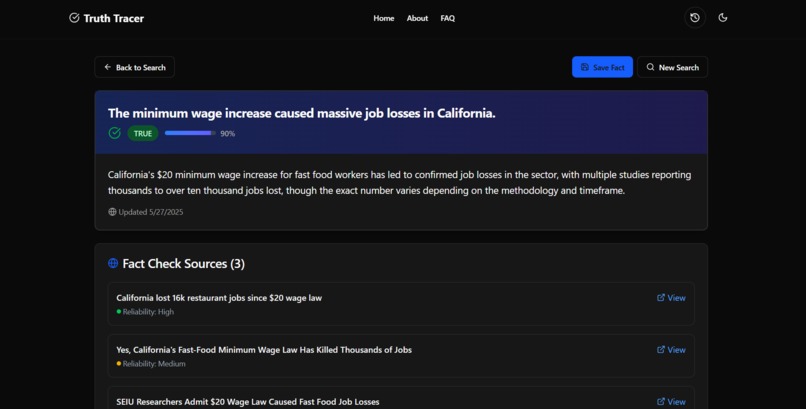Open the About page
The height and width of the screenshot is (409, 806).
[x=417, y=18]
